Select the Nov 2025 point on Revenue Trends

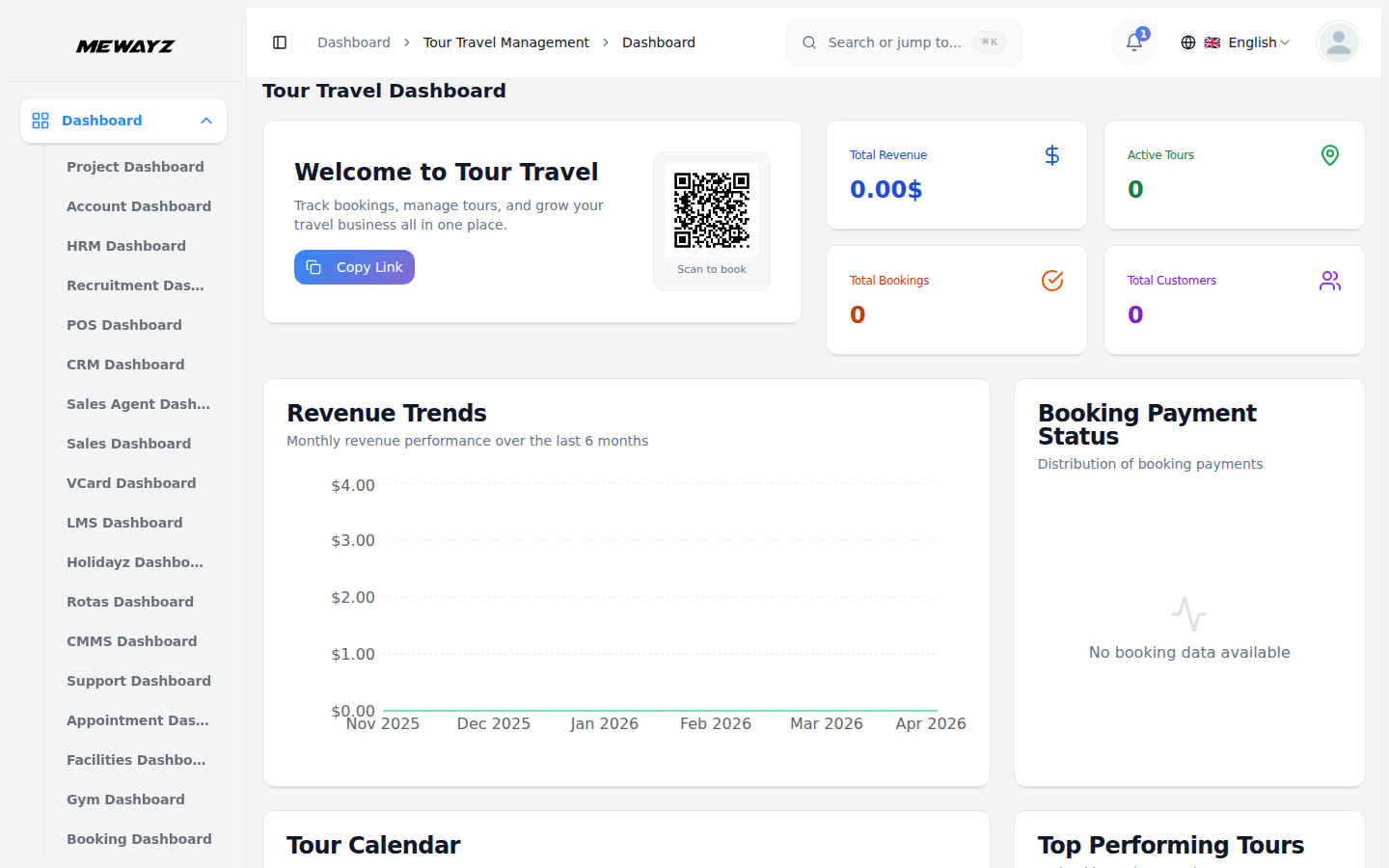pos(382,707)
